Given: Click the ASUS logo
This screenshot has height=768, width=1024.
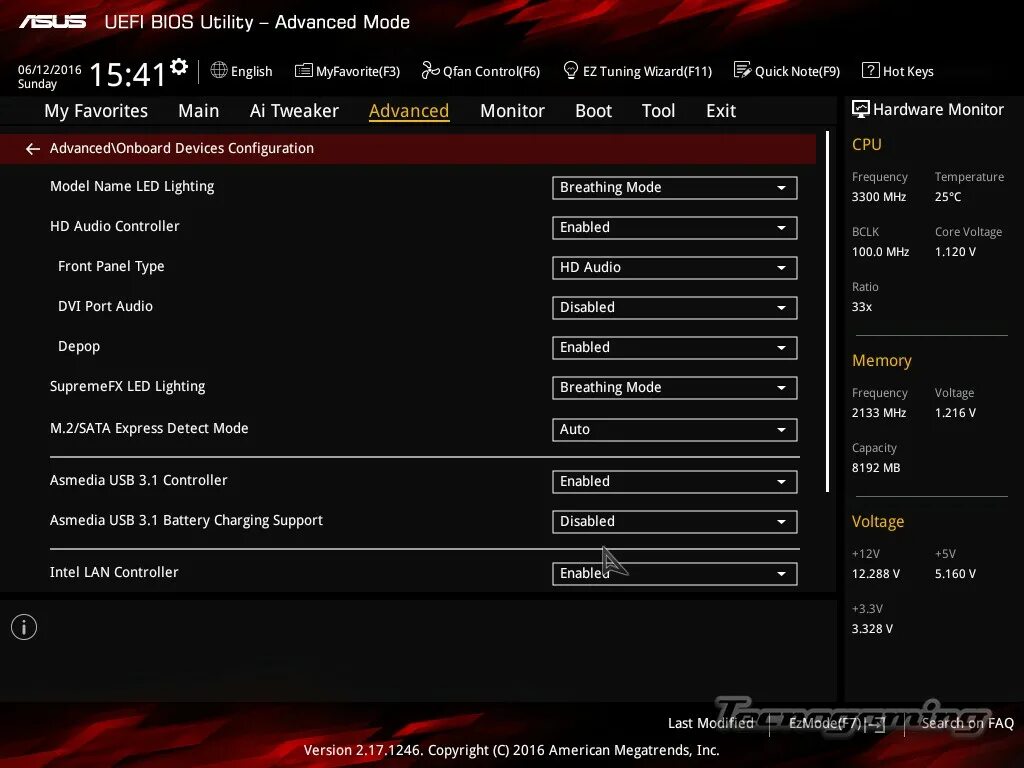Looking at the screenshot, I should point(52,22).
